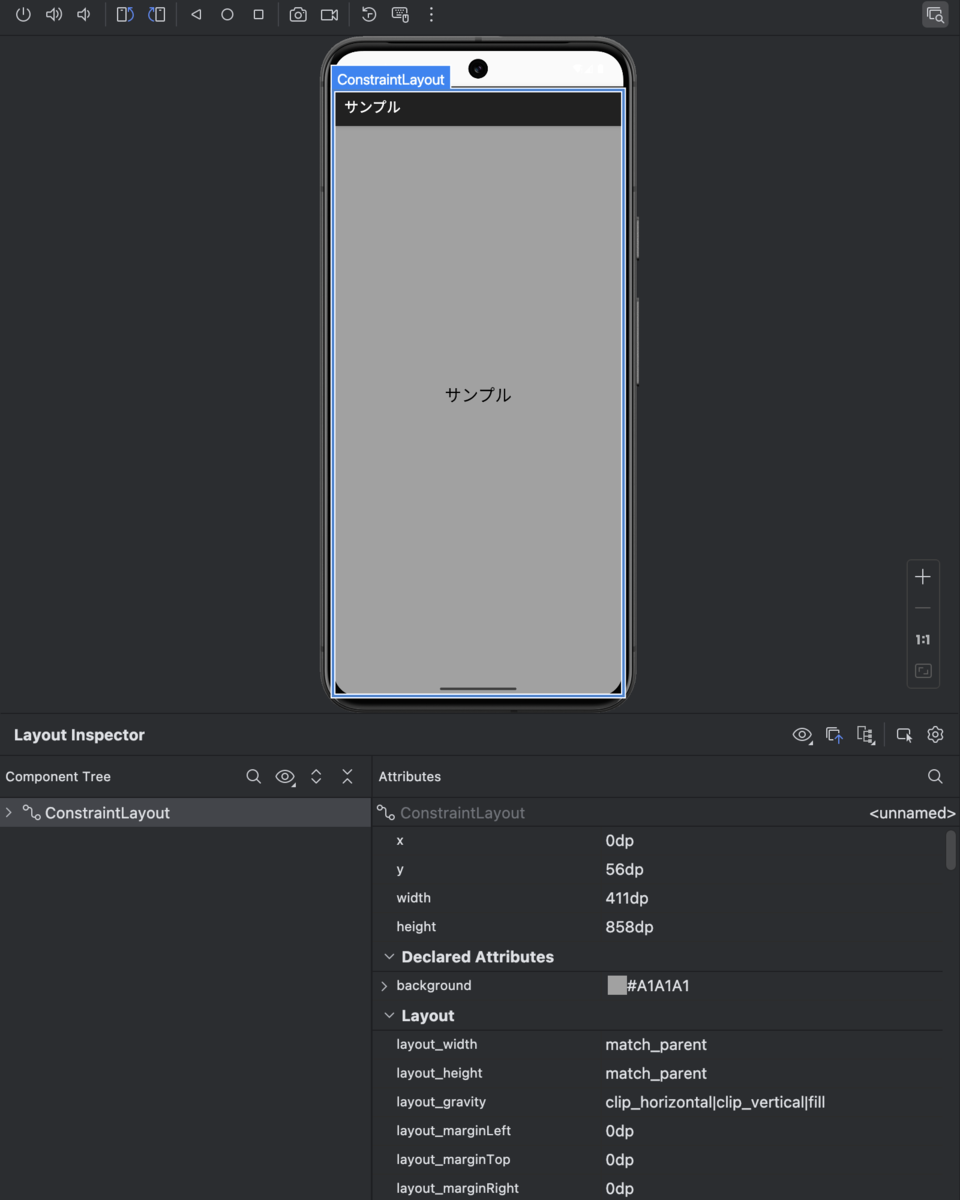The image size is (960, 1200).
Task: Expand the ConstraintLayout node in Component Tree
Action: tap(9, 813)
